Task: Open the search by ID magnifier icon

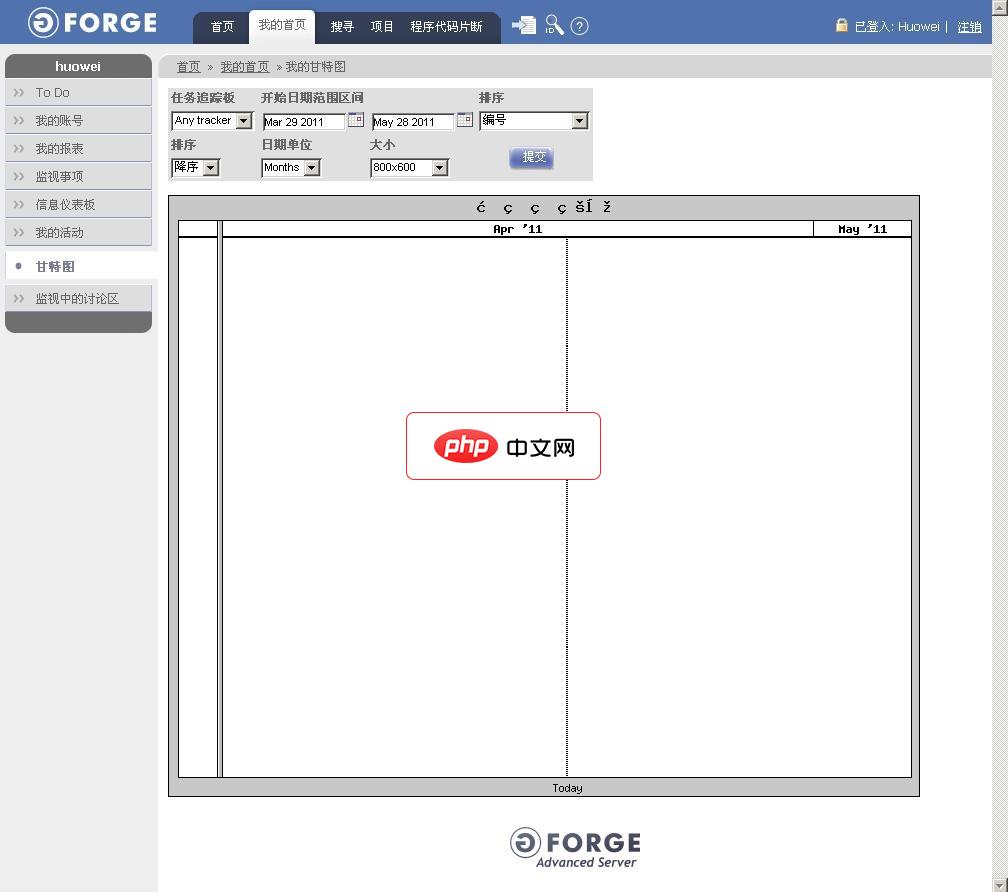Action: (554, 25)
